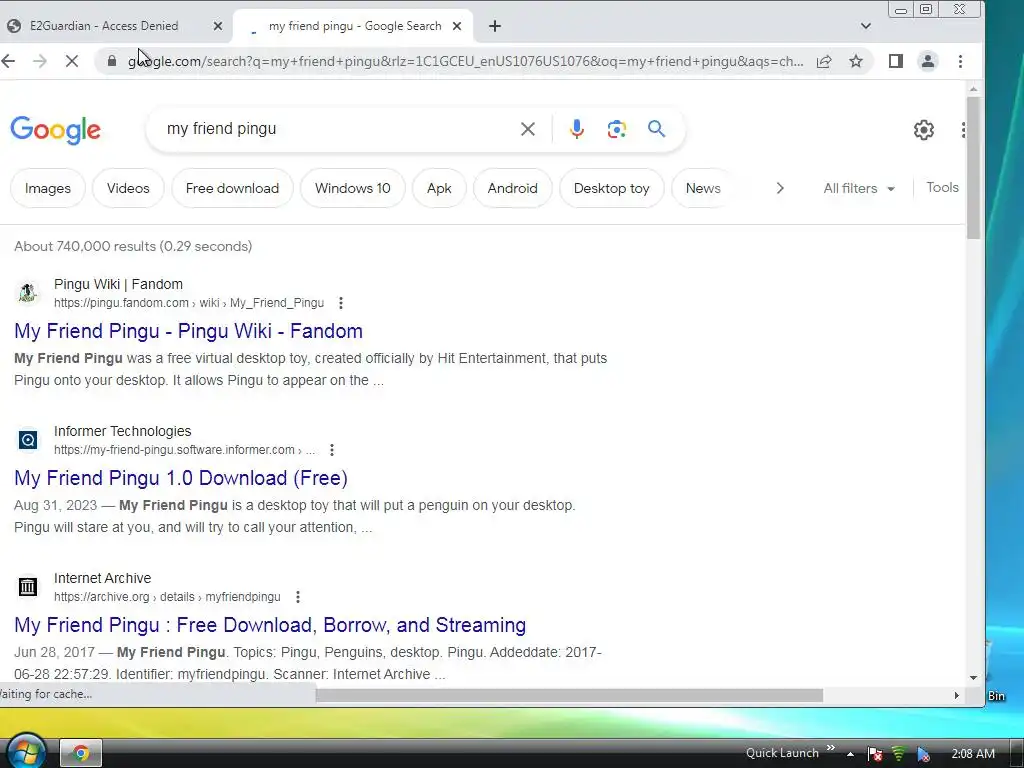This screenshot has width=1024, height=768.
Task: Click About 740,000 results text
Action: tap(133, 246)
